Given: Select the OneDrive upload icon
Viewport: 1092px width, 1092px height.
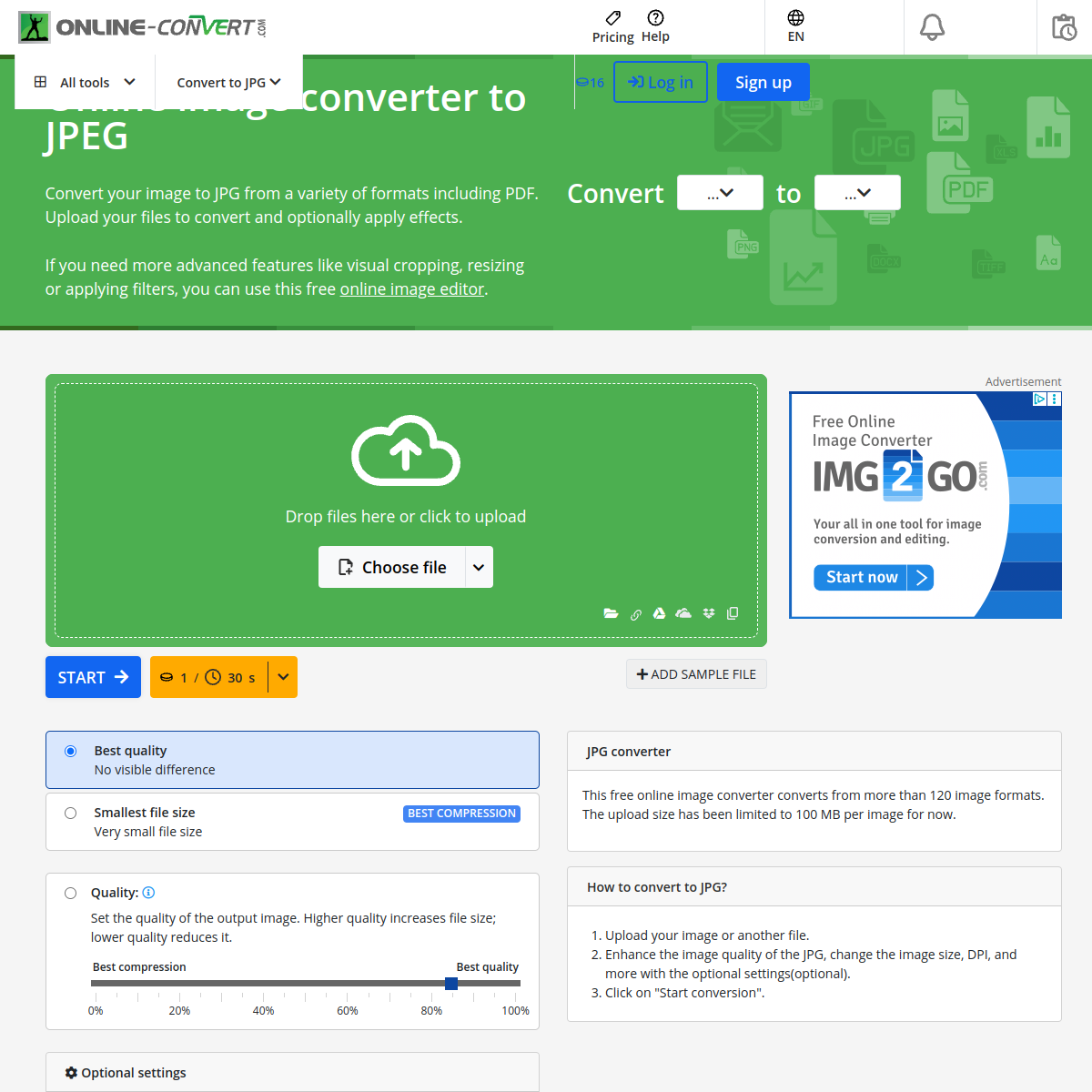Looking at the screenshot, I should [683, 613].
